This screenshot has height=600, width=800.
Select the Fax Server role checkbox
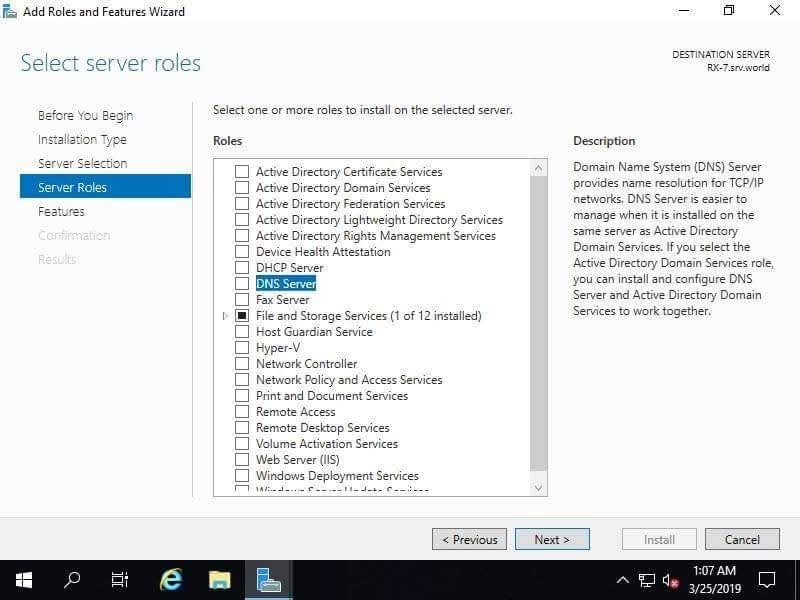tap(242, 299)
